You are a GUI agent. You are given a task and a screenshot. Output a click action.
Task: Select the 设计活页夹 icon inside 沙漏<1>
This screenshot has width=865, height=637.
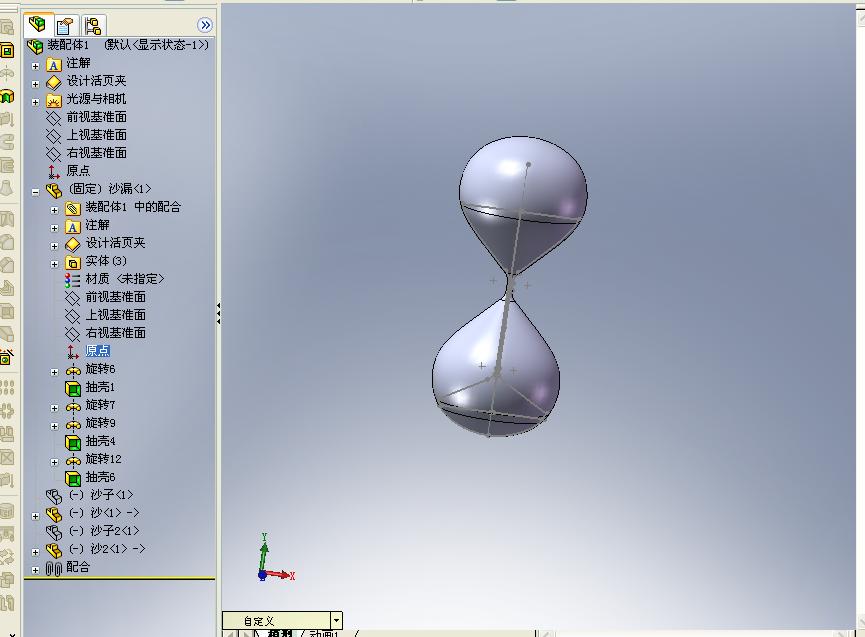click(x=73, y=244)
